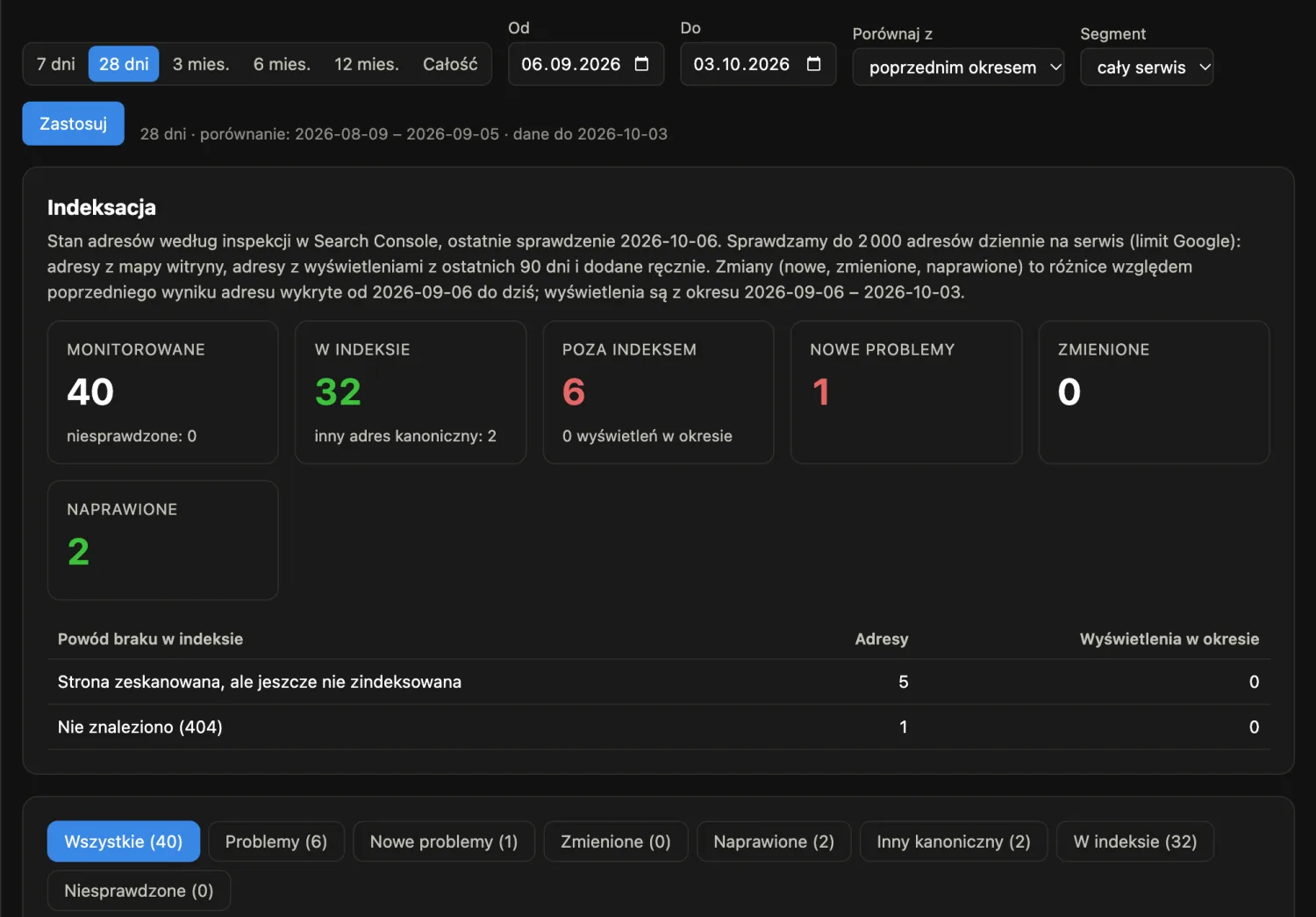
Task: Click the Zmienione card value 0
Action: (x=1069, y=391)
